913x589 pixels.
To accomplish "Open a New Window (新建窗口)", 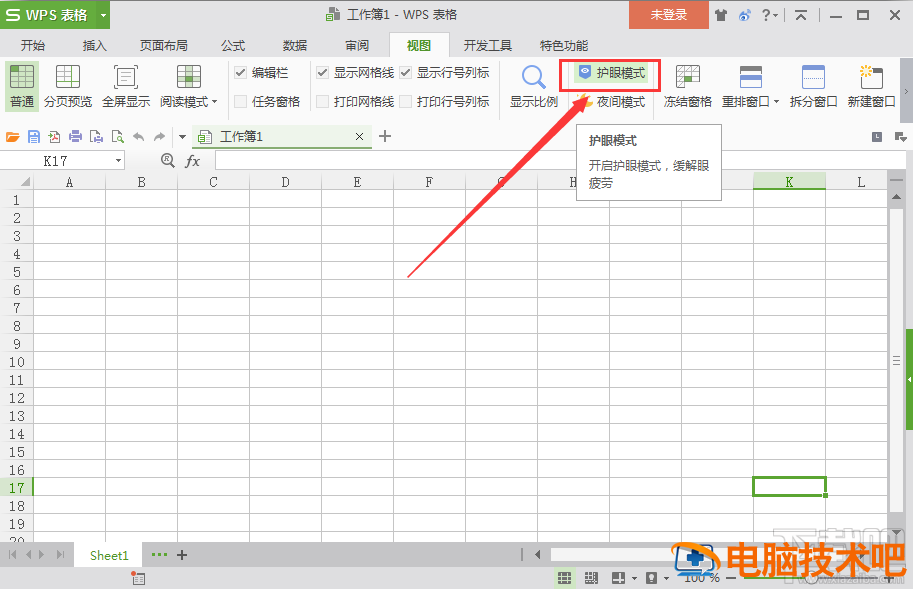I will point(871,86).
